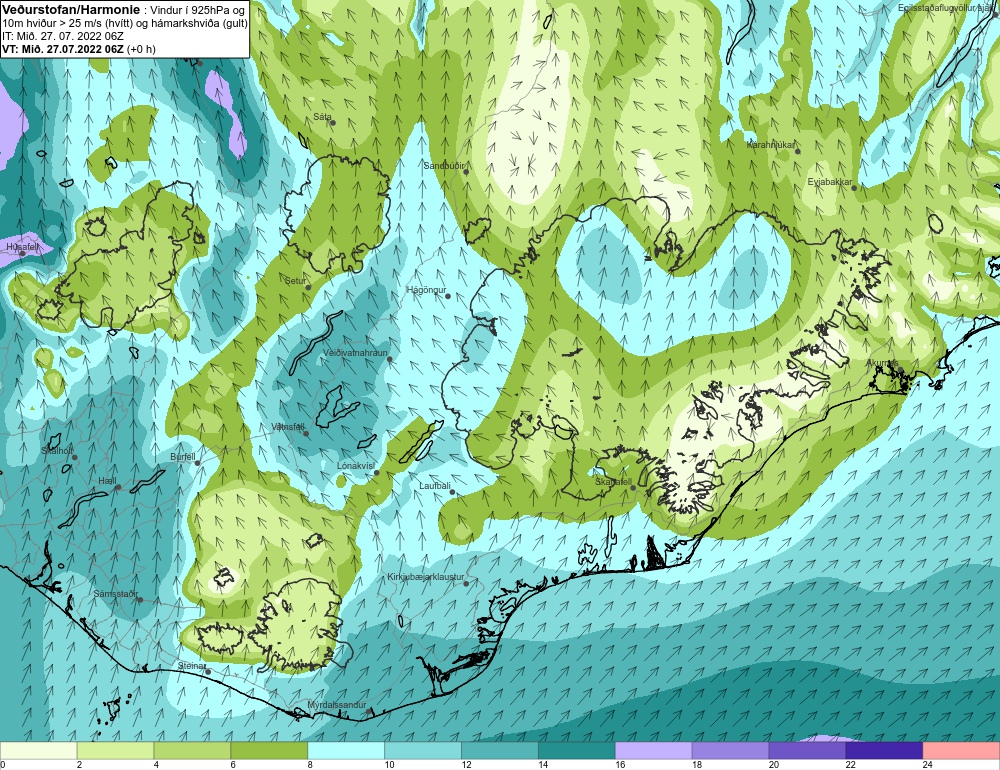Click the 4–6 m/s green legend swatch

193,750
